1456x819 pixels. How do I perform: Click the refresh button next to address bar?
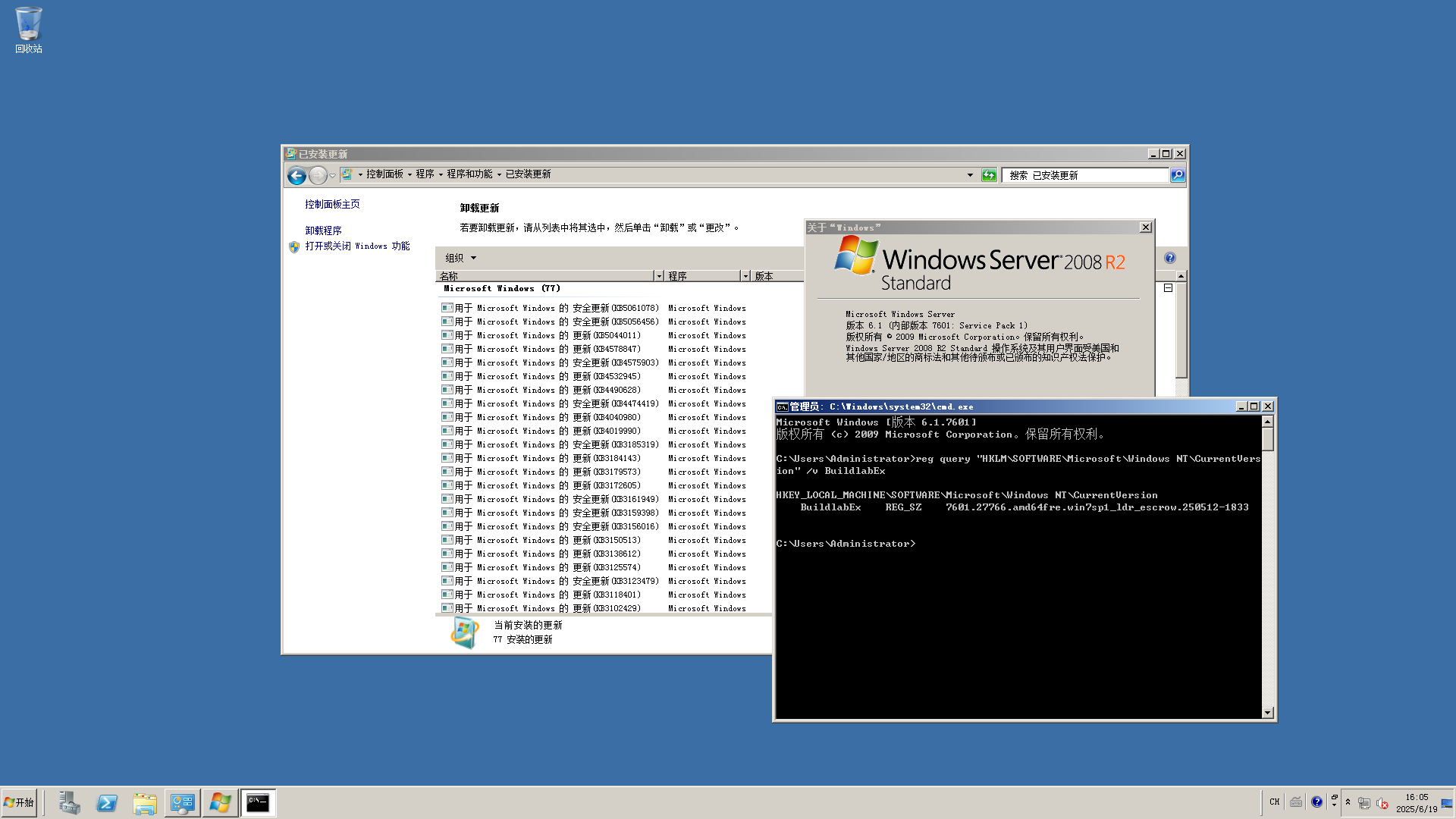989,175
